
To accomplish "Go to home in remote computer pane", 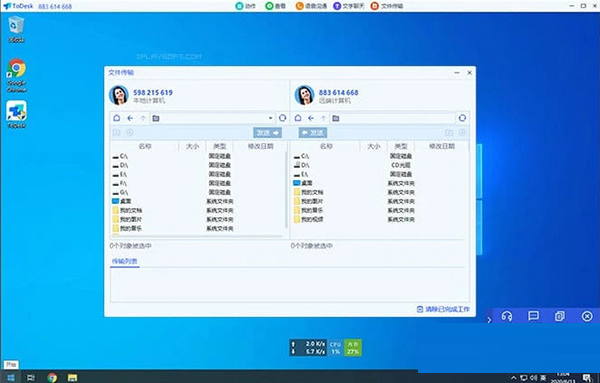I will click(x=298, y=118).
